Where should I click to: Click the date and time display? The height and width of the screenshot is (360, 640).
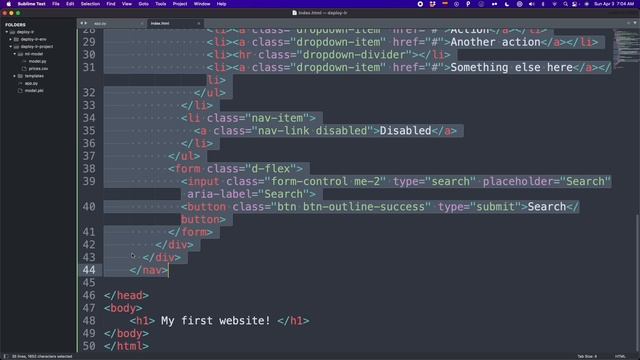click(x=614, y=4)
